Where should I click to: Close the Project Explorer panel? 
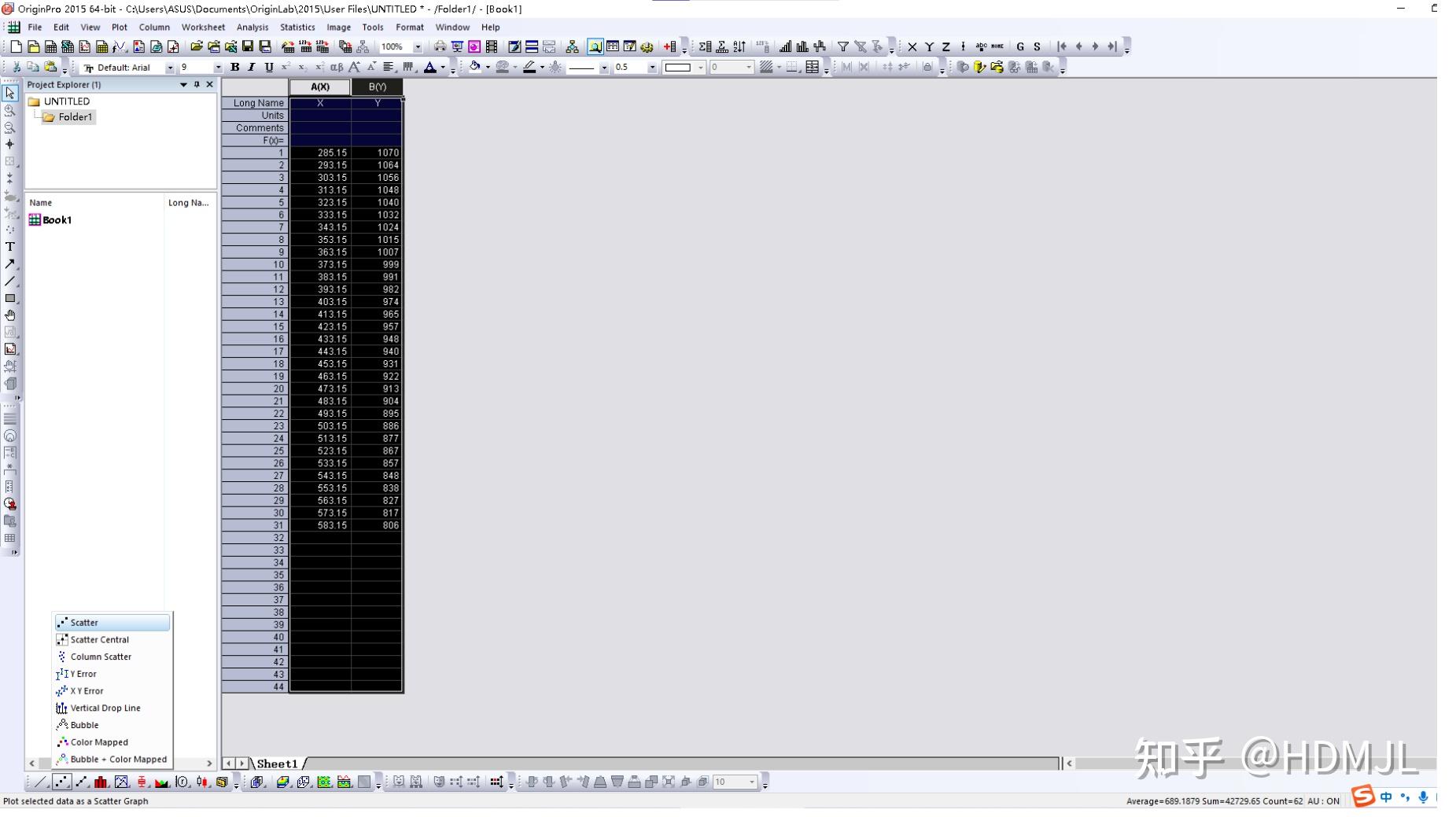tap(209, 85)
